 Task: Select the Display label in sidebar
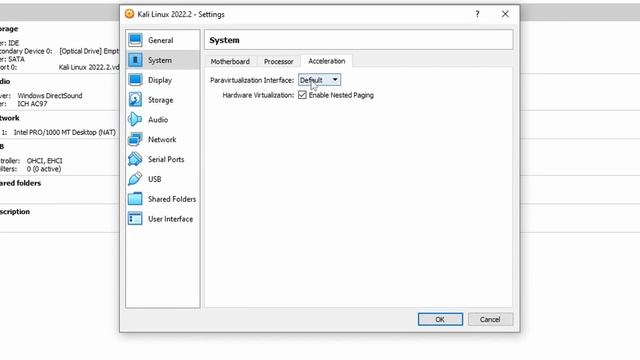point(160,80)
